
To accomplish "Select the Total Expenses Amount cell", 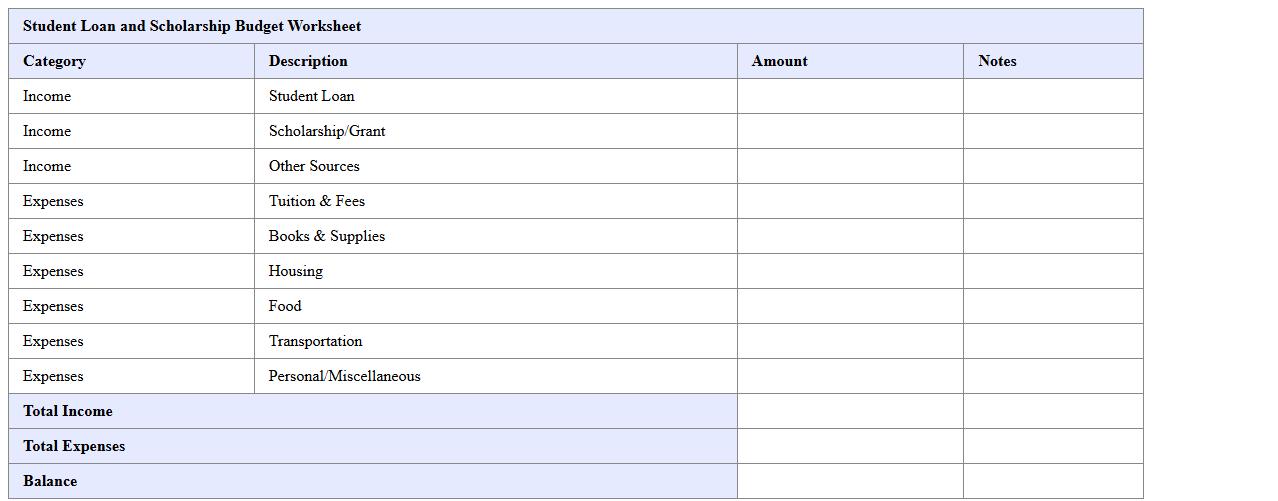I will (x=850, y=446).
